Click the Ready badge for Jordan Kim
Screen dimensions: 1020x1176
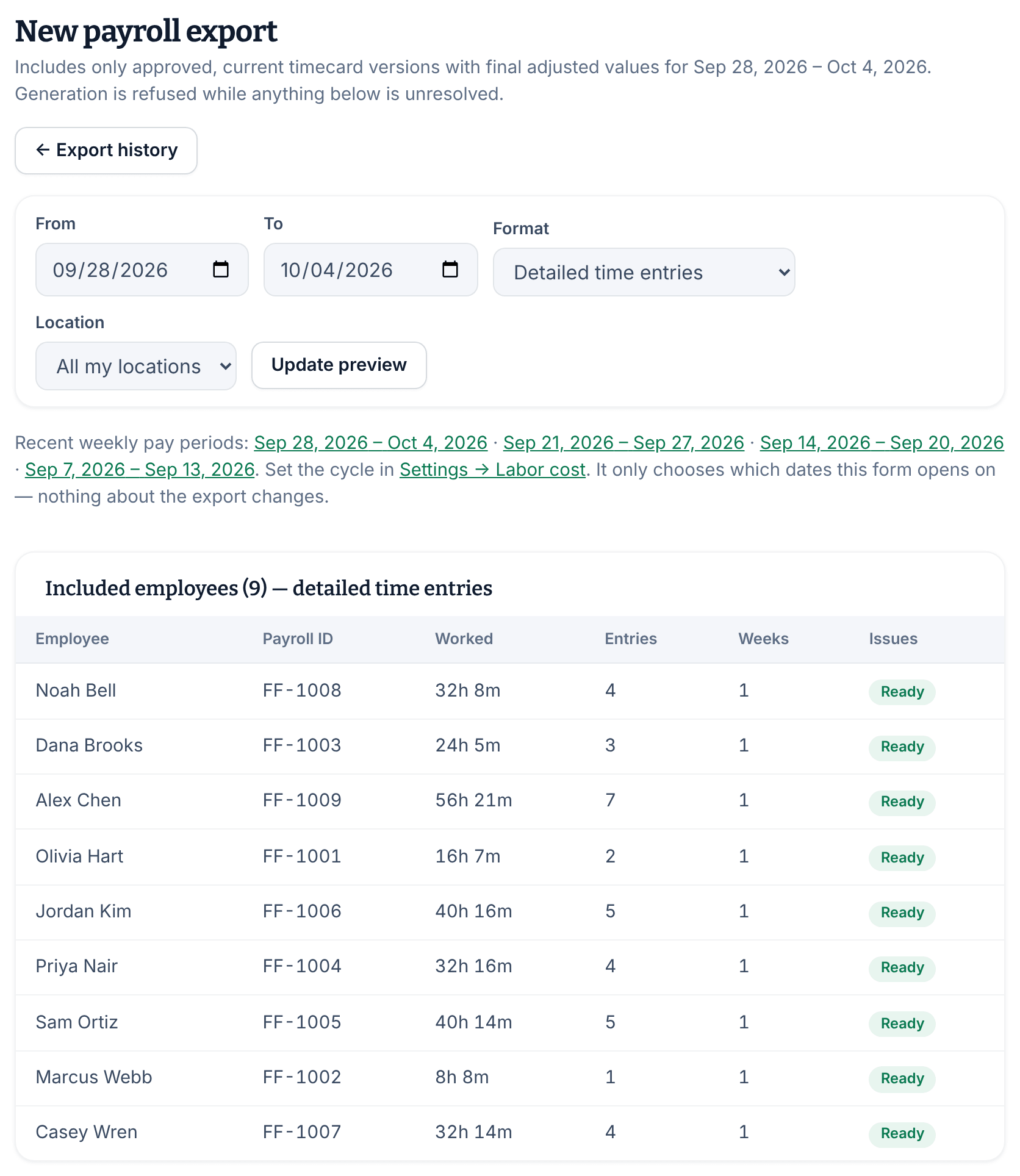(x=902, y=913)
